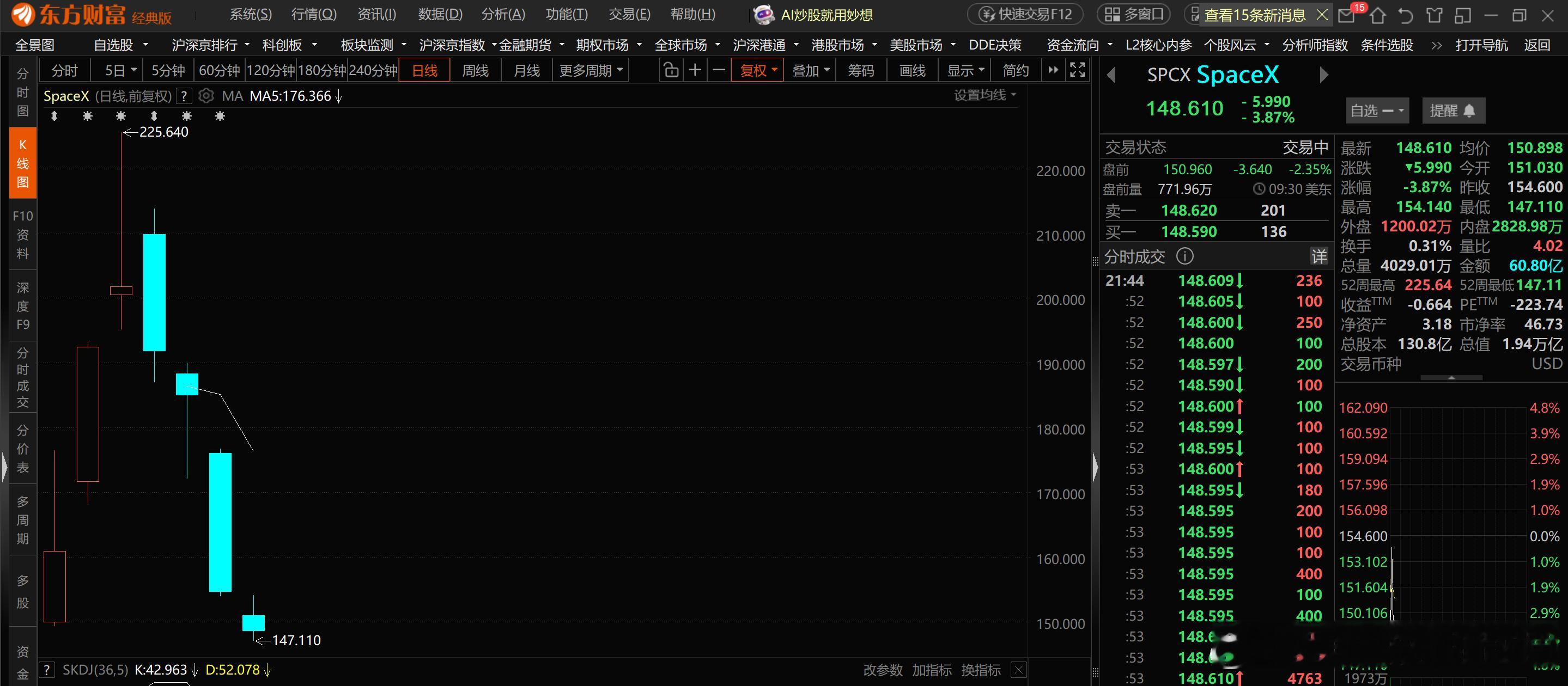
Task: Set a 提醒 price alert
Action: pyautogui.click(x=1453, y=111)
